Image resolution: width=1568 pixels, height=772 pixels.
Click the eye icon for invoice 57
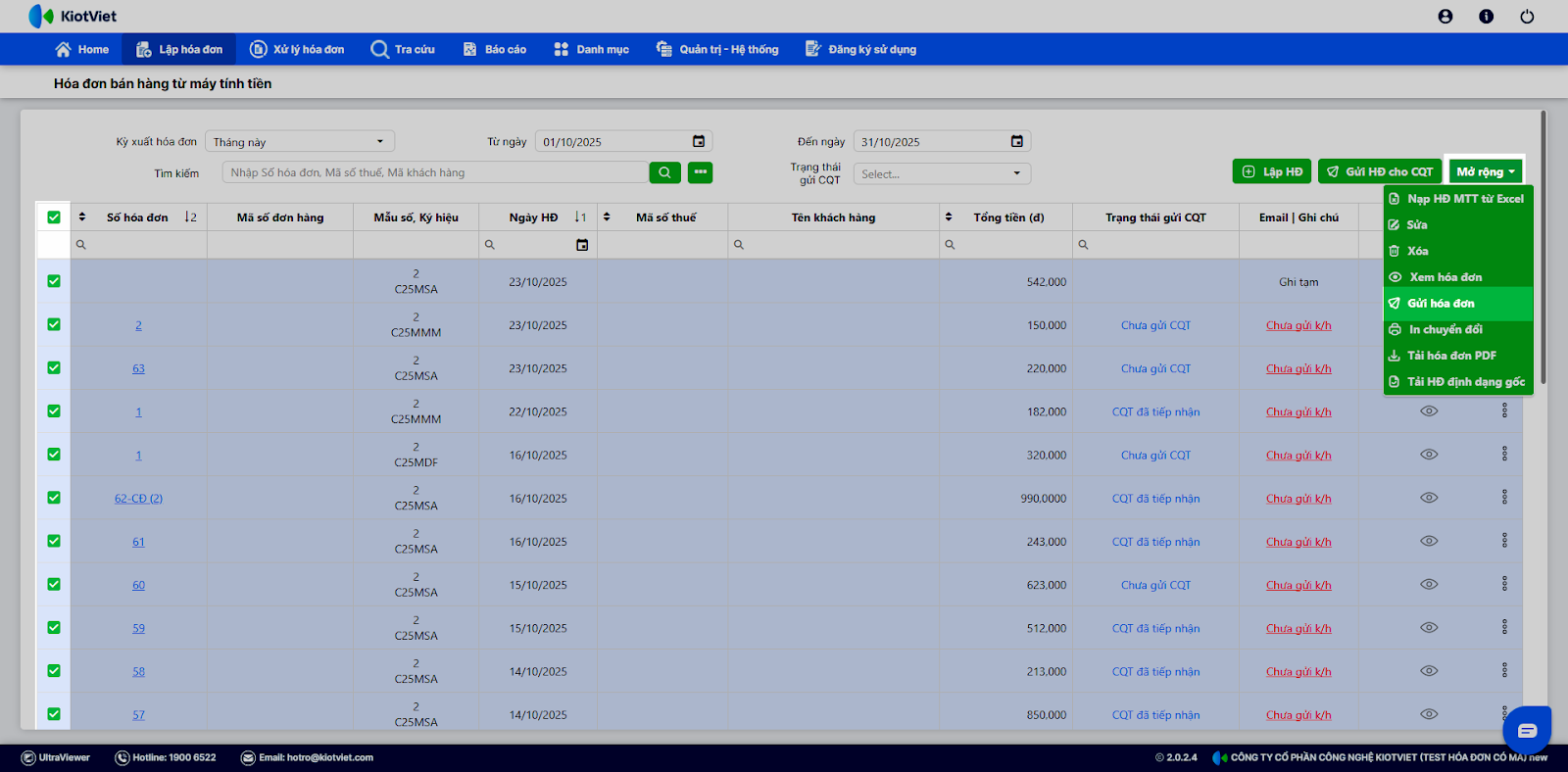point(1430,714)
